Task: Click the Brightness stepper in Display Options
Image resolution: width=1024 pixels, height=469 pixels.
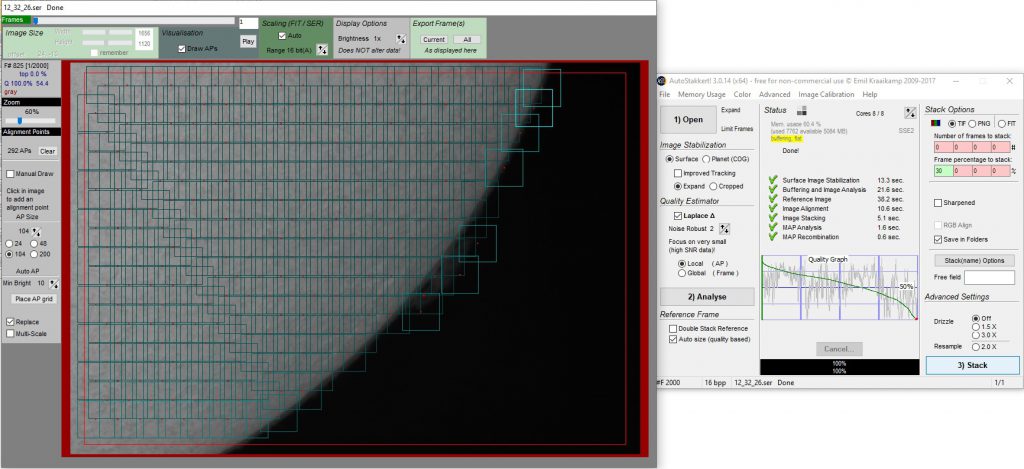Action: (x=400, y=38)
